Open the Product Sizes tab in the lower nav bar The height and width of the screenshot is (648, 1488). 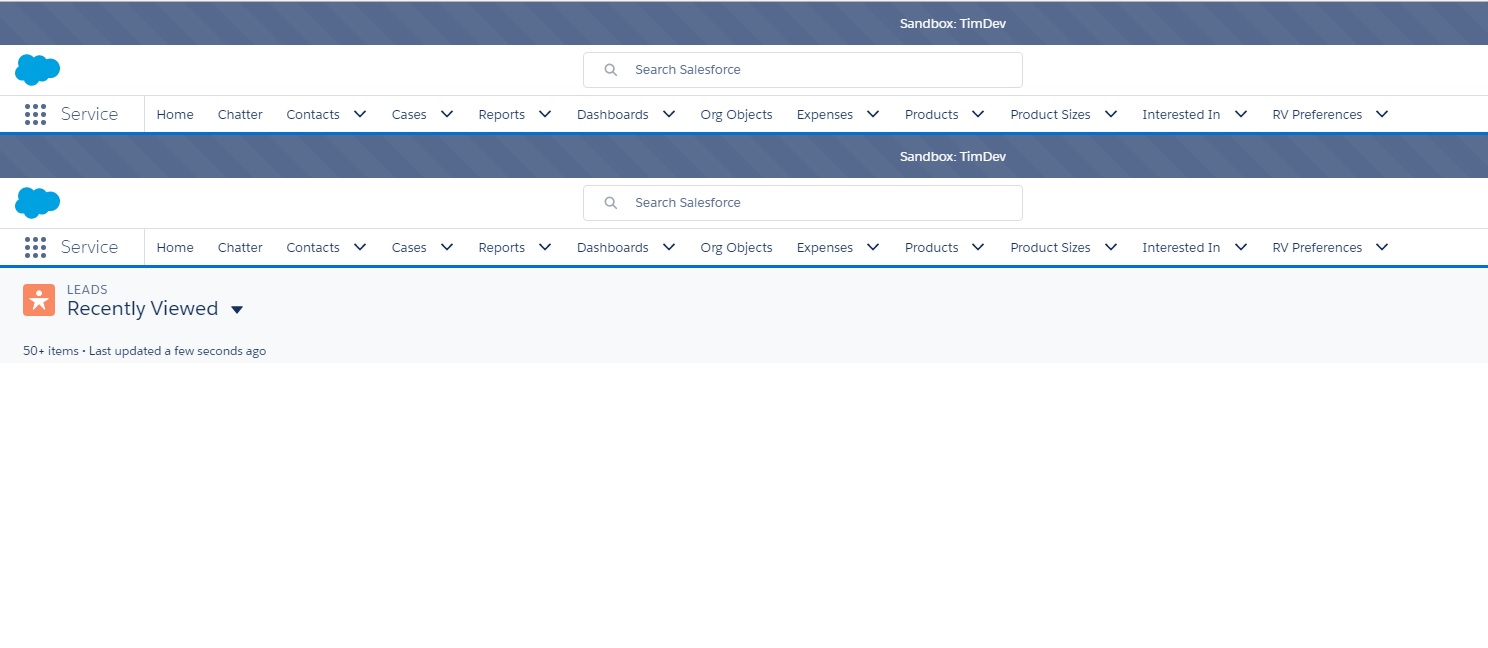[1050, 247]
